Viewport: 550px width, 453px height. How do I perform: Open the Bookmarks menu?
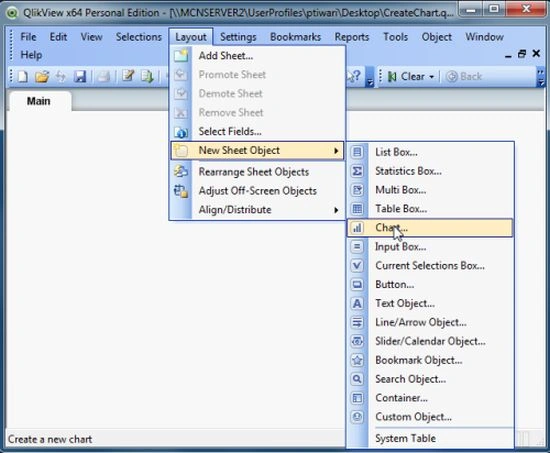[x=295, y=37]
